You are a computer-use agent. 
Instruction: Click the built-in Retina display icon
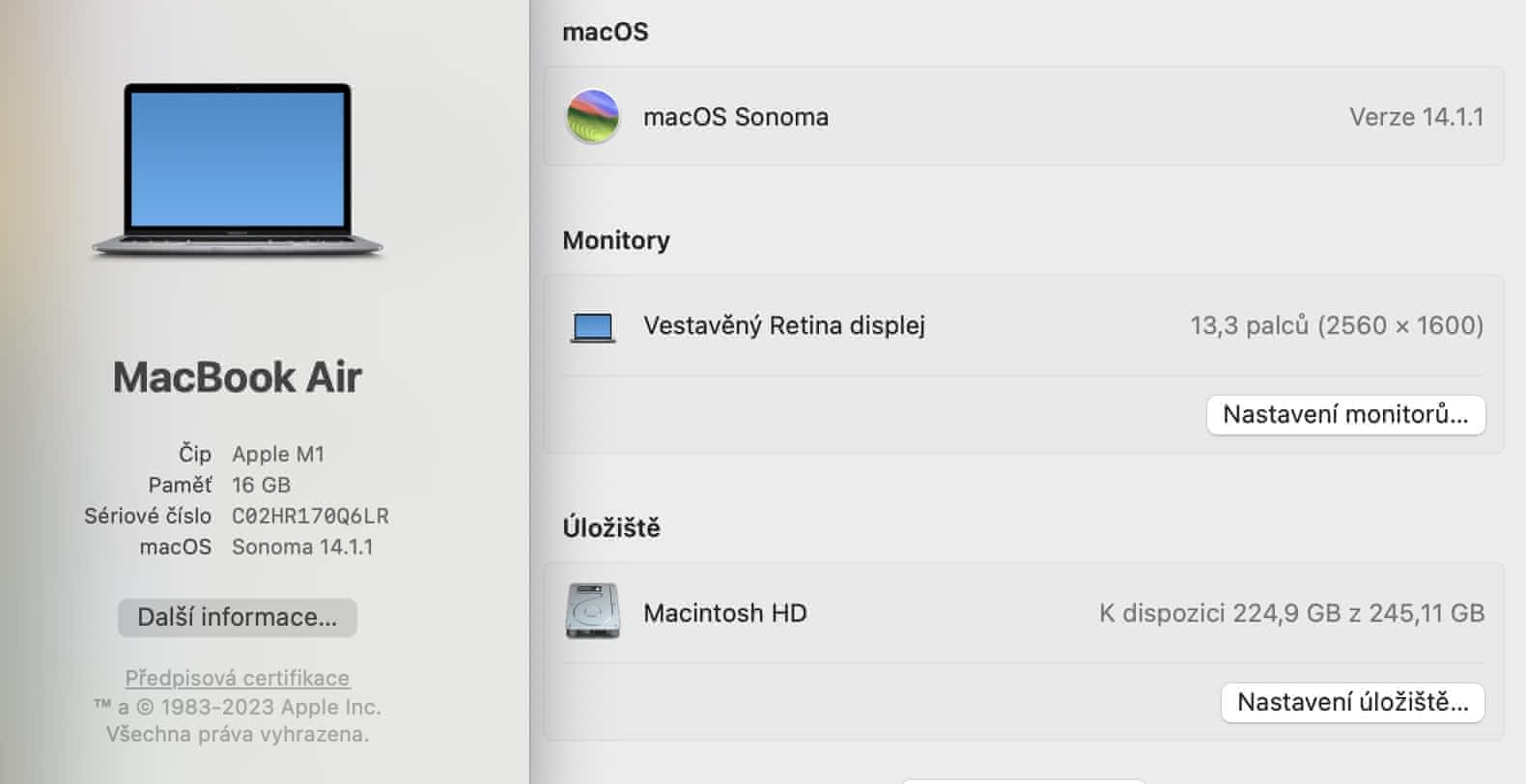coord(592,326)
